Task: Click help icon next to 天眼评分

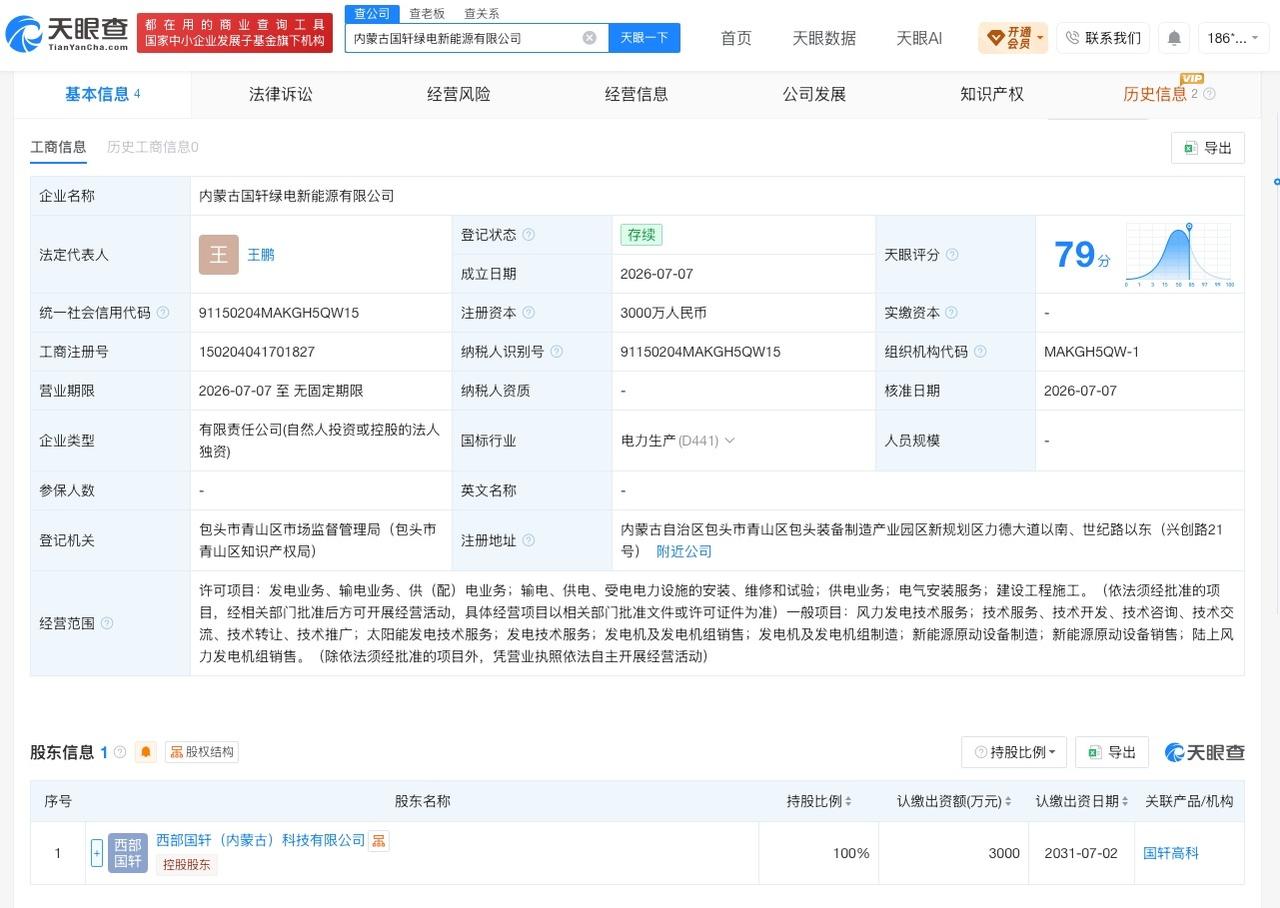Action: 952,255
